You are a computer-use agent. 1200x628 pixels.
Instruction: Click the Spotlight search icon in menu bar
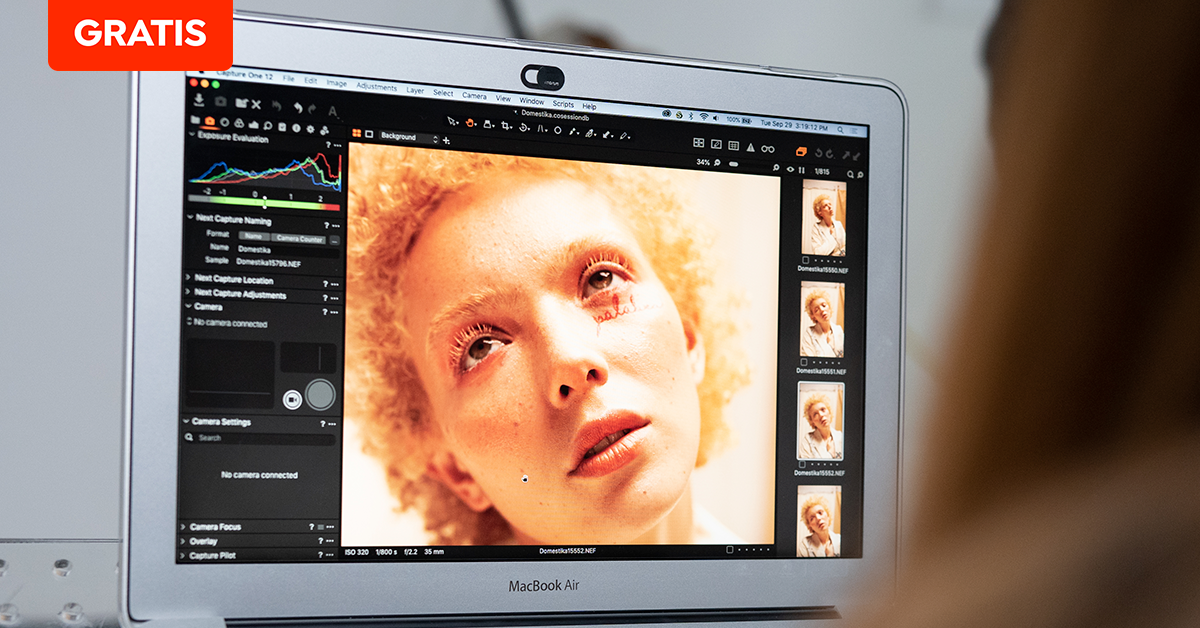click(x=841, y=129)
